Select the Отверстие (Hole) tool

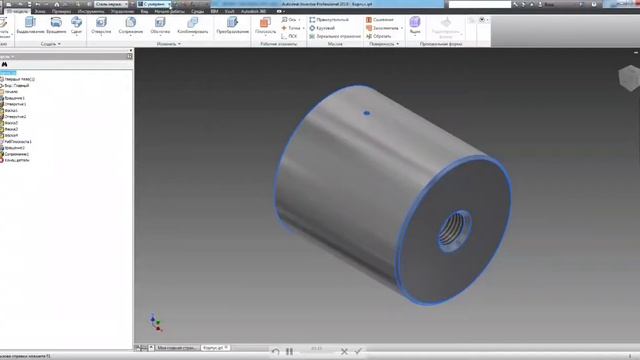tap(101, 25)
